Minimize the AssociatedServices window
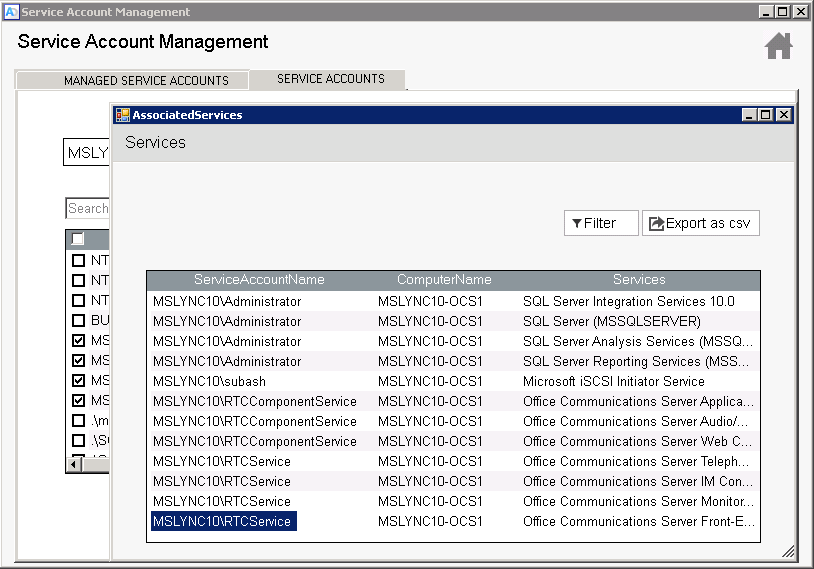 [750, 115]
